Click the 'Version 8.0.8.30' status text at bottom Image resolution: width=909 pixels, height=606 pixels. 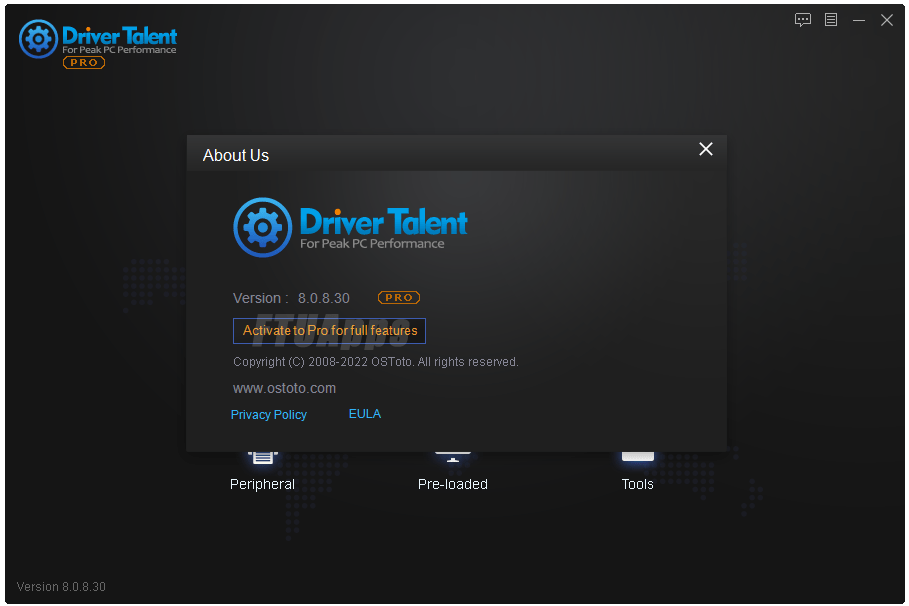61,587
